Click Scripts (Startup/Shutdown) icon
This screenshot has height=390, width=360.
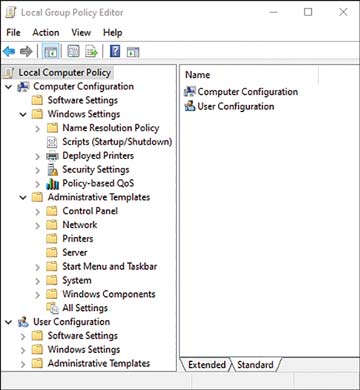[x=52, y=142]
